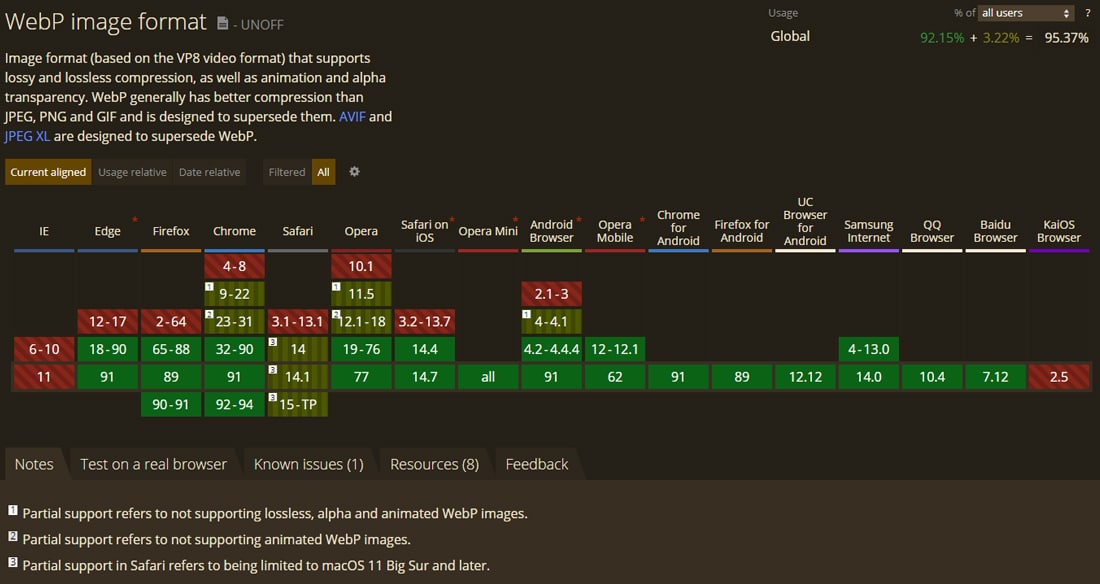Follow the AVIF link
This screenshot has height=584, width=1100.
tap(353, 117)
